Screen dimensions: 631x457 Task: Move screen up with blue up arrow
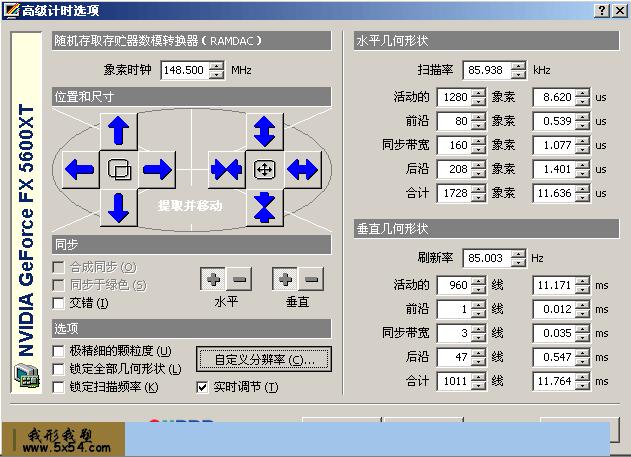(x=119, y=131)
